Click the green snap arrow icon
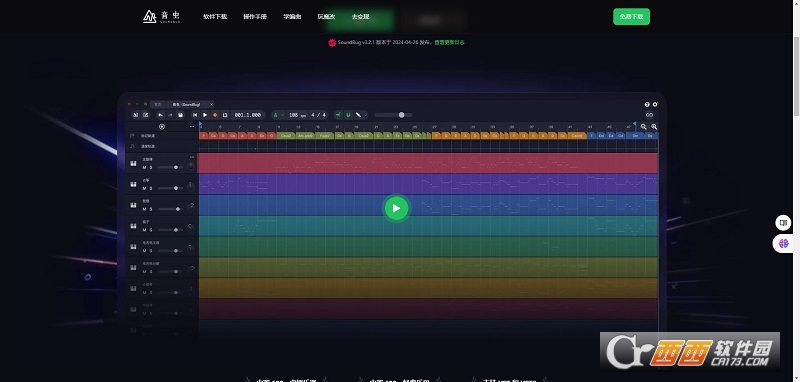800x382 pixels. click(338, 115)
